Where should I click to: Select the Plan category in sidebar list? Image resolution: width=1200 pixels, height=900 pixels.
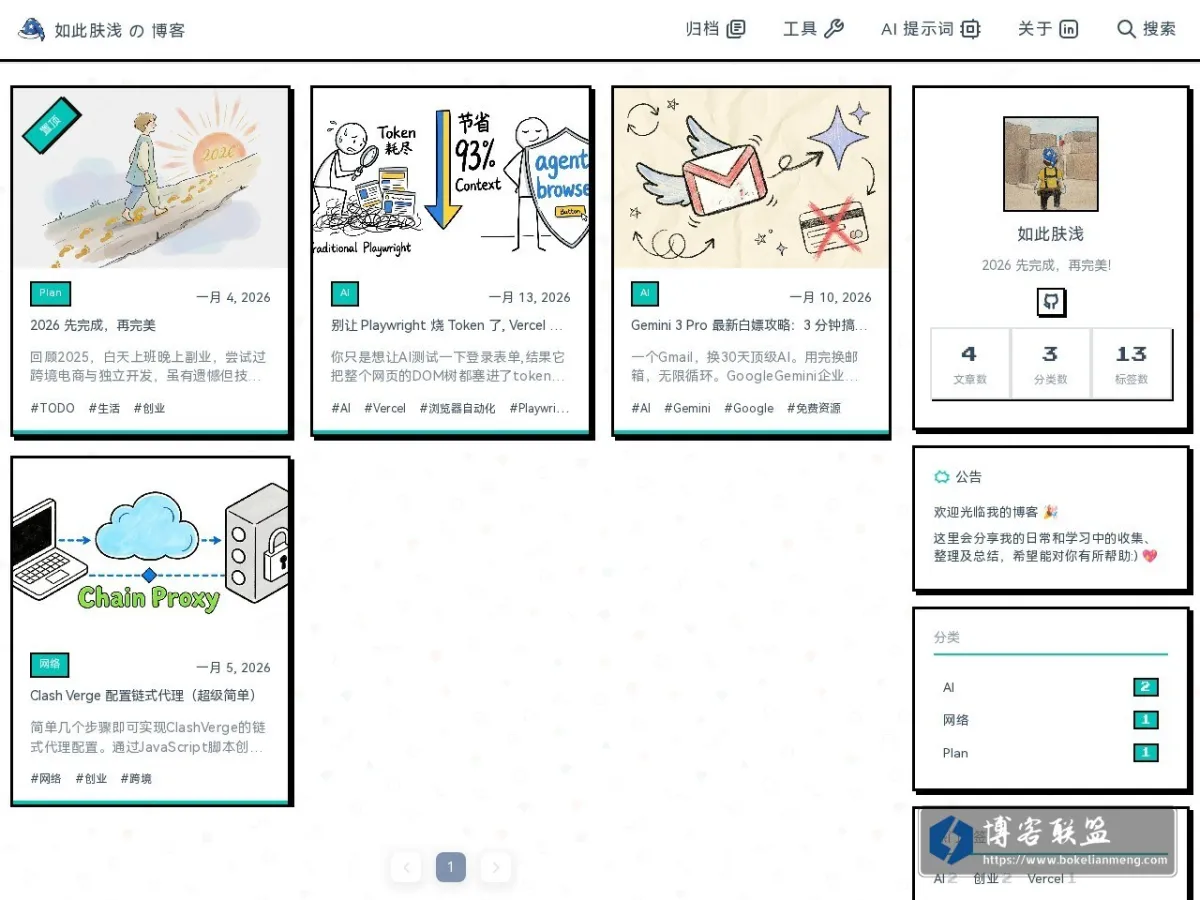(1051, 753)
